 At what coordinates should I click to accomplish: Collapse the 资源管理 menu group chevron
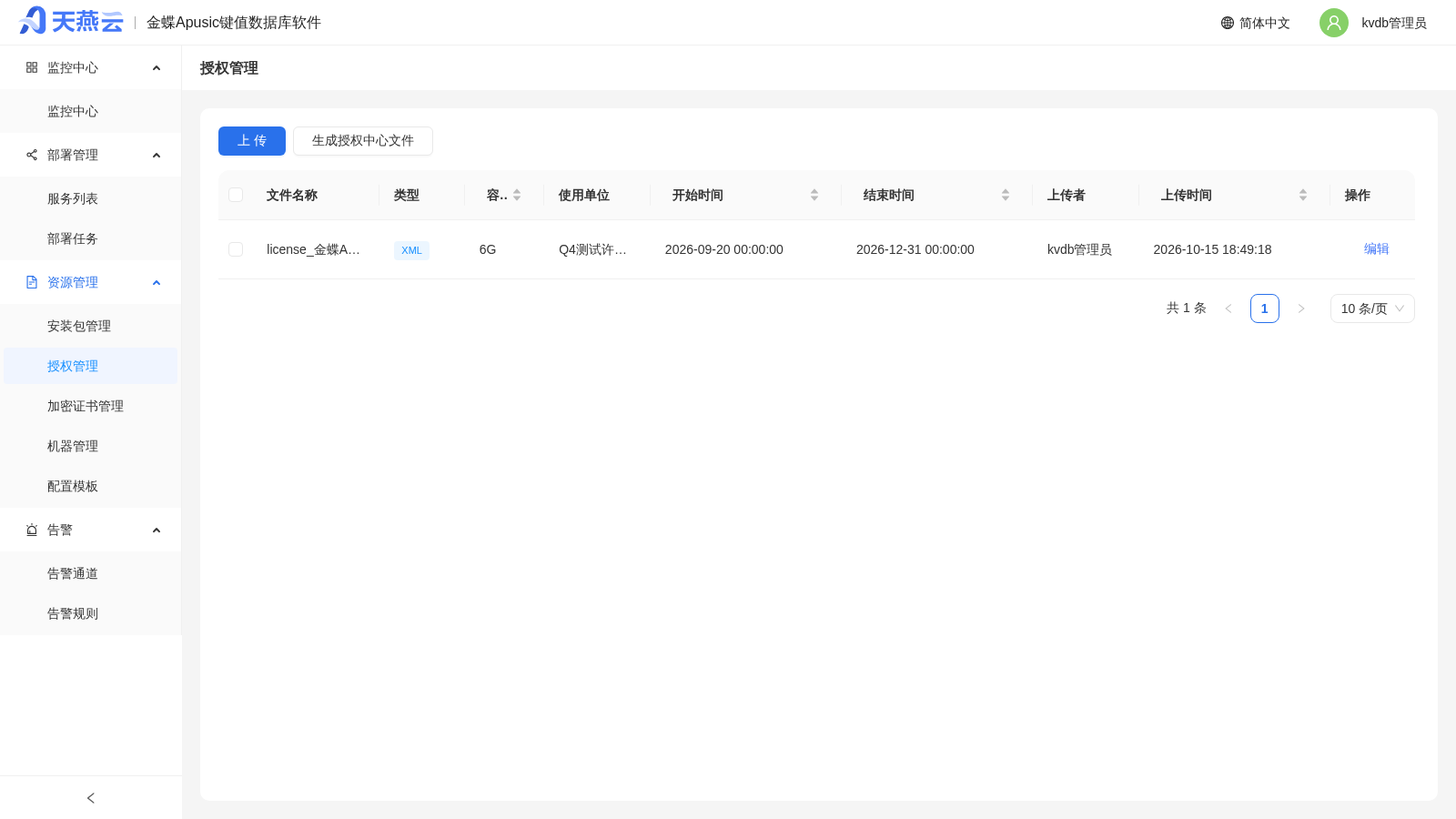157,283
